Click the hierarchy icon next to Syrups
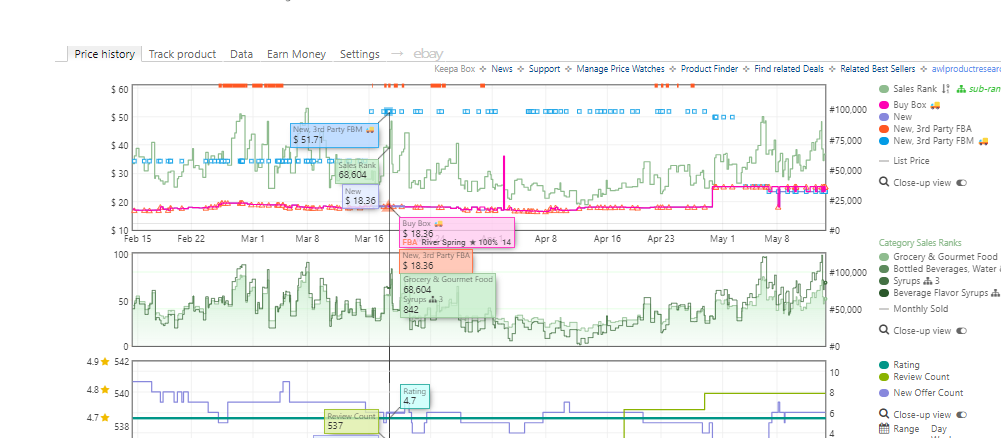 (x=928, y=281)
